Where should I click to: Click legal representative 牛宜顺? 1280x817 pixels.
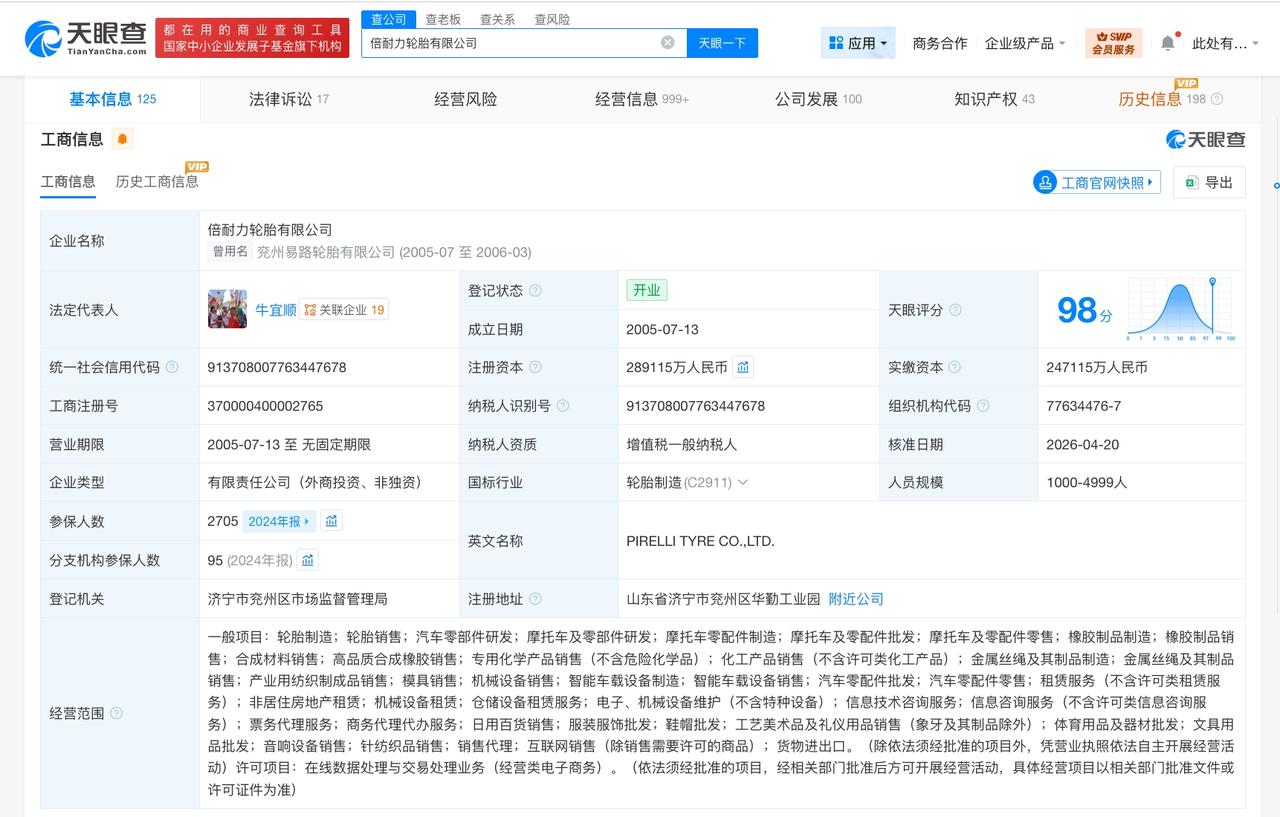(x=275, y=309)
